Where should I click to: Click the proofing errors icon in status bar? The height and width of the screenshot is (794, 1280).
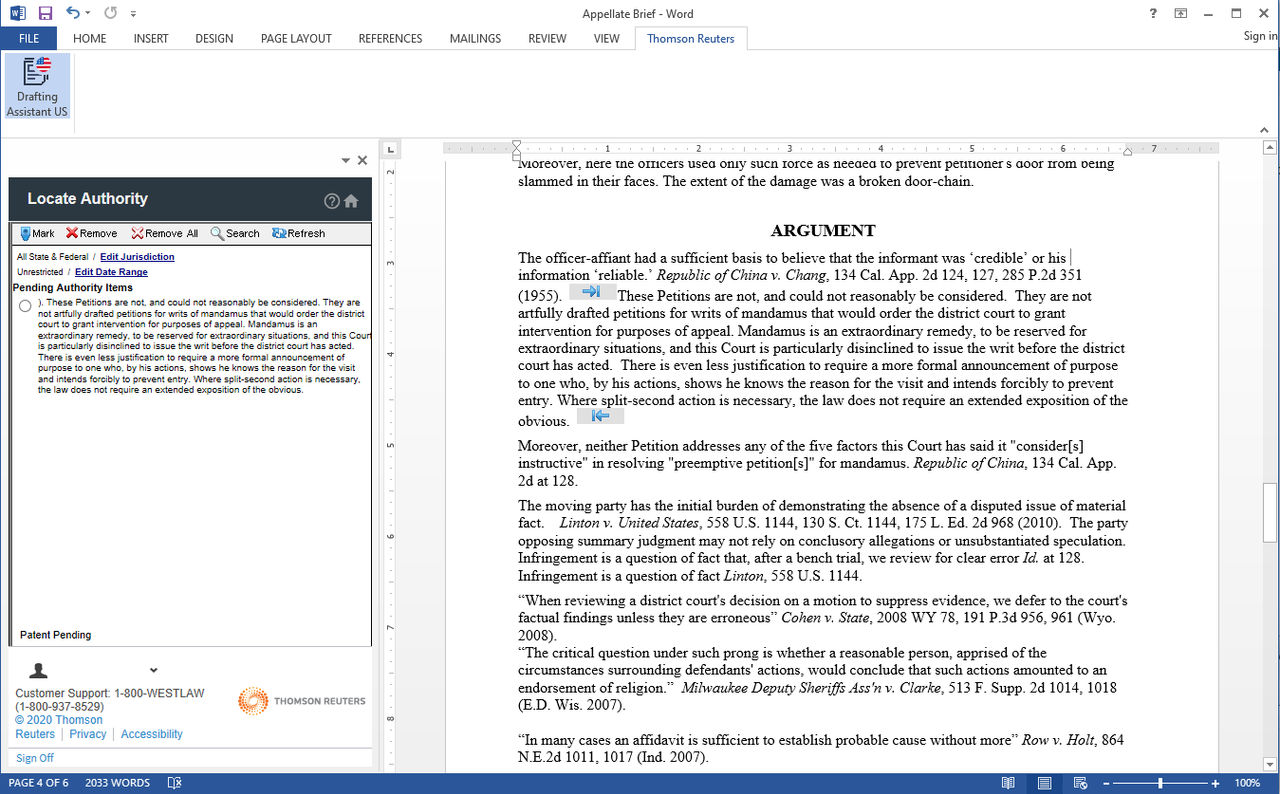[175, 783]
